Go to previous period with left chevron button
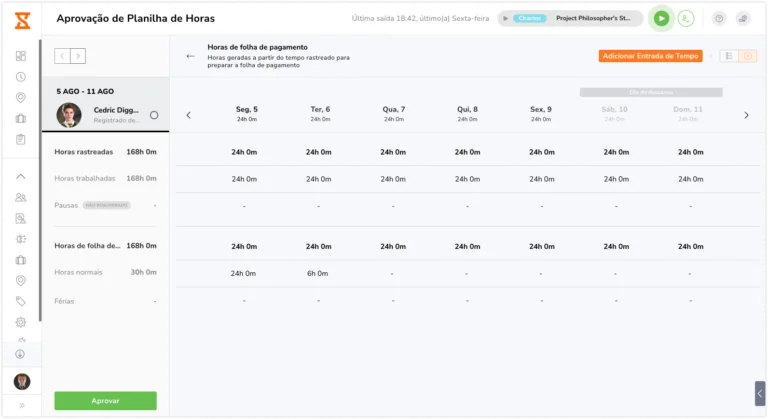This screenshot has width=768, height=419. [x=62, y=56]
